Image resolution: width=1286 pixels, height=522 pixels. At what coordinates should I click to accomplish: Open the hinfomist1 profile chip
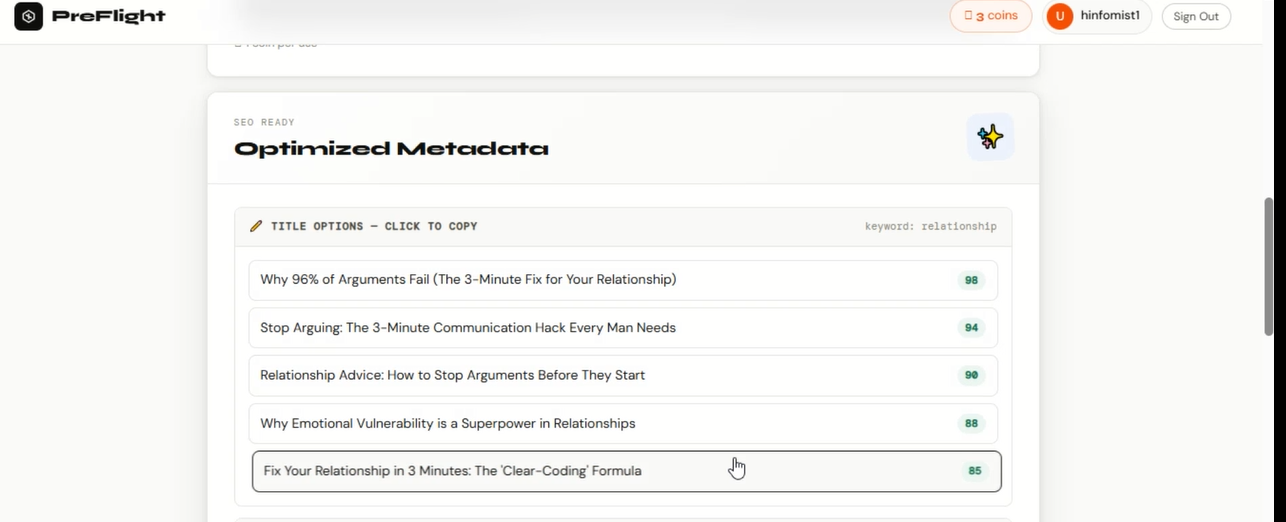(x=1097, y=16)
